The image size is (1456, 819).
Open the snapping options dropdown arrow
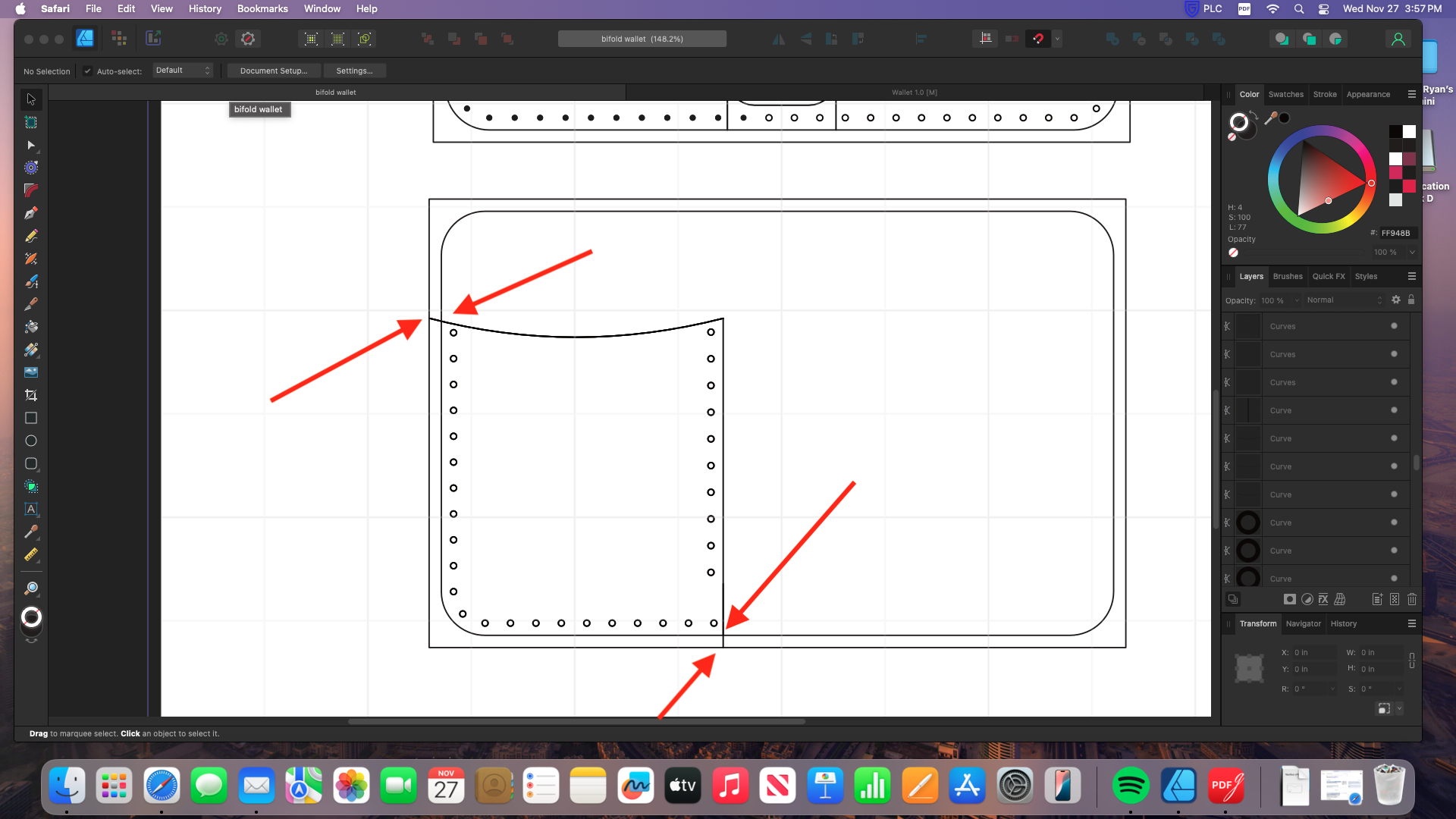[x=1057, y=39]
